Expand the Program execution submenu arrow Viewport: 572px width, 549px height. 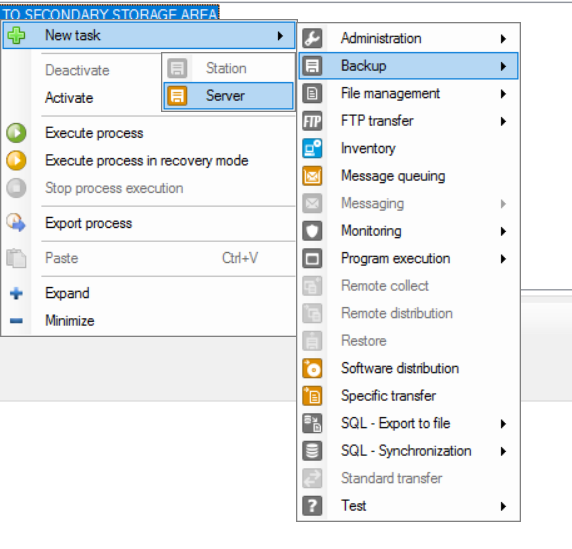click(503, 259)
